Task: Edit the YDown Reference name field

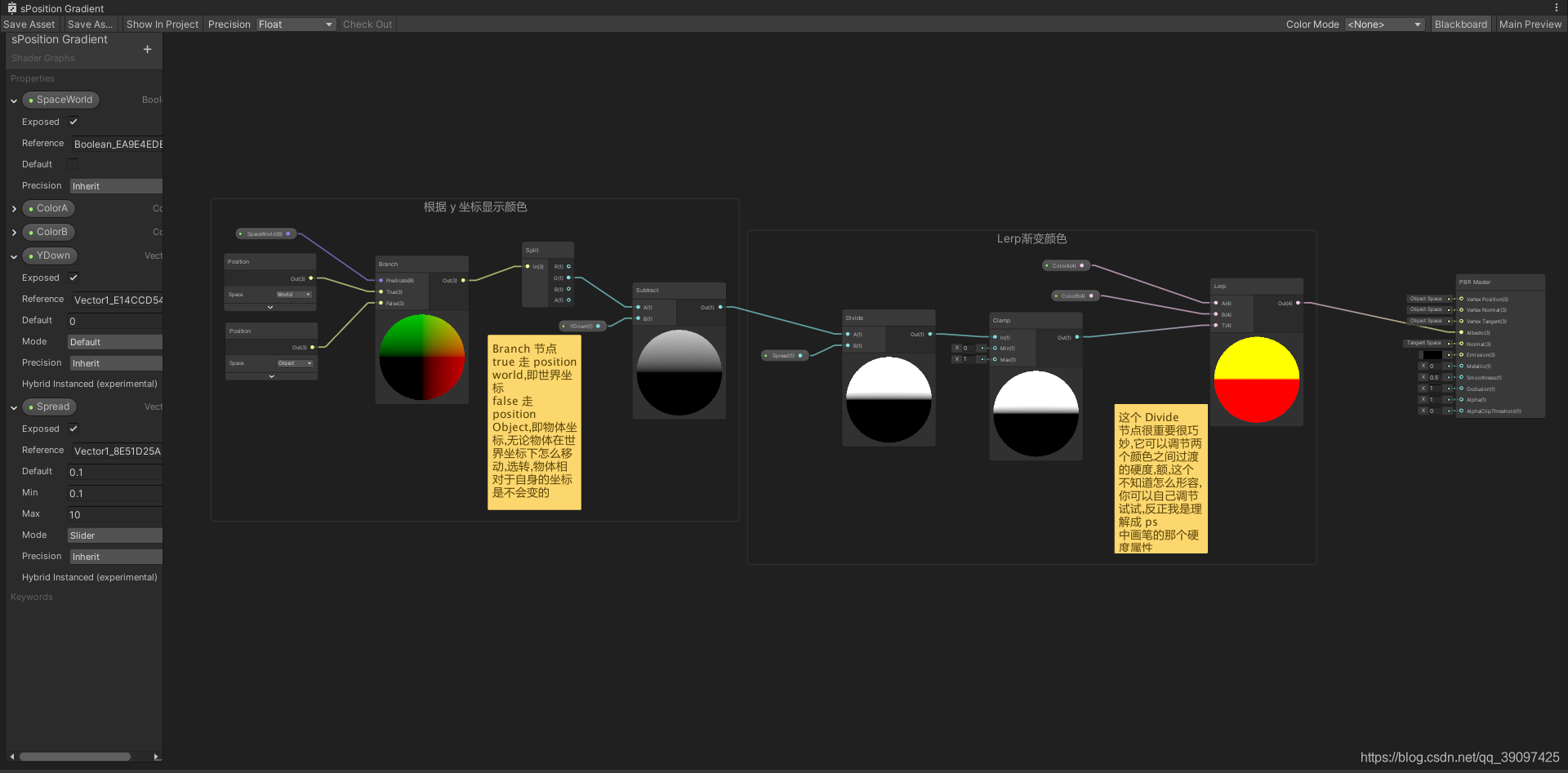Action: (x=118, y=300)
